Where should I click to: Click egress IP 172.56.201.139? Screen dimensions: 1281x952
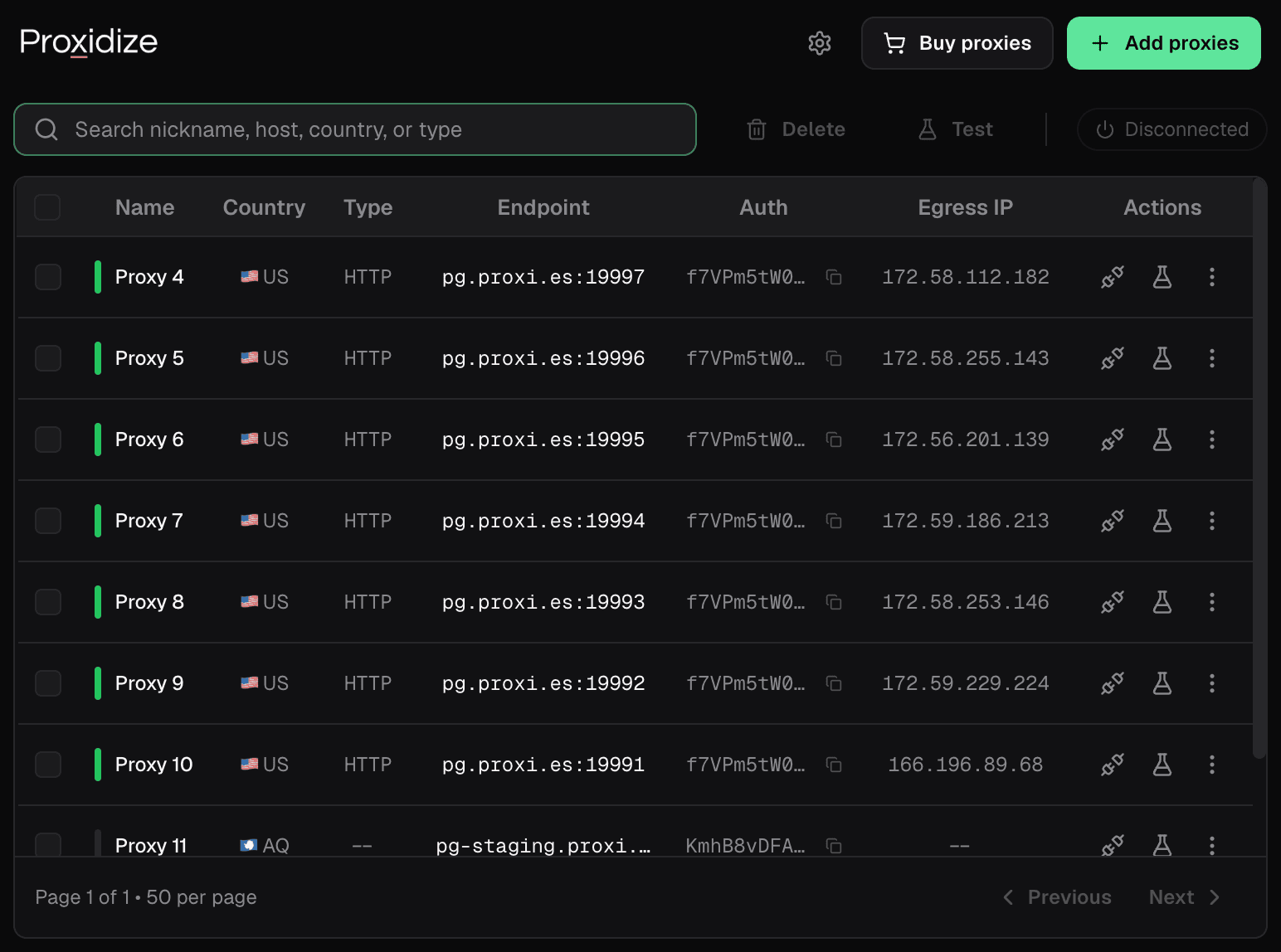click(x=966, y=440)
